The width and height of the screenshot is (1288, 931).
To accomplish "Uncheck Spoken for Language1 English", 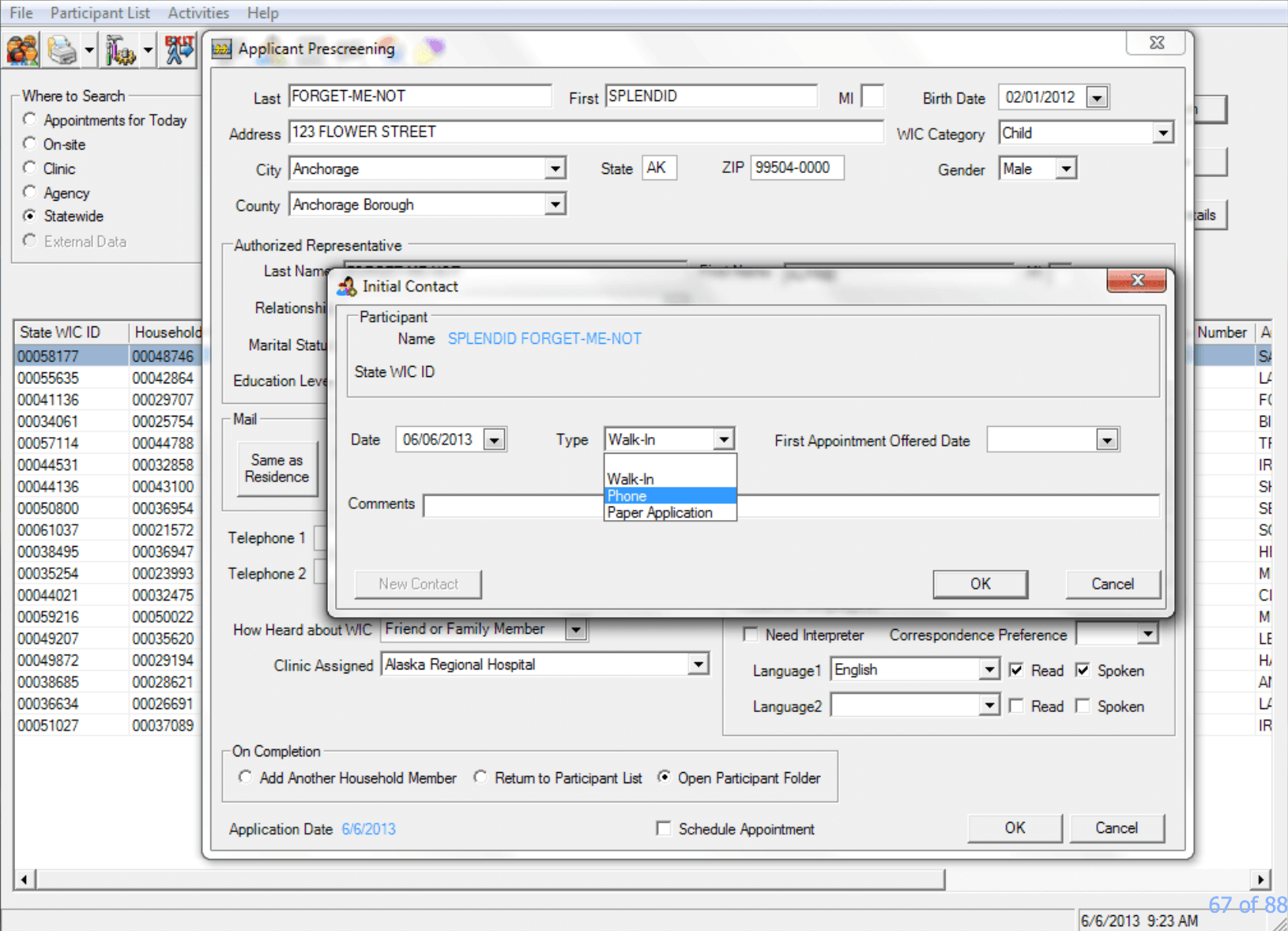I will pos(1083,670).
